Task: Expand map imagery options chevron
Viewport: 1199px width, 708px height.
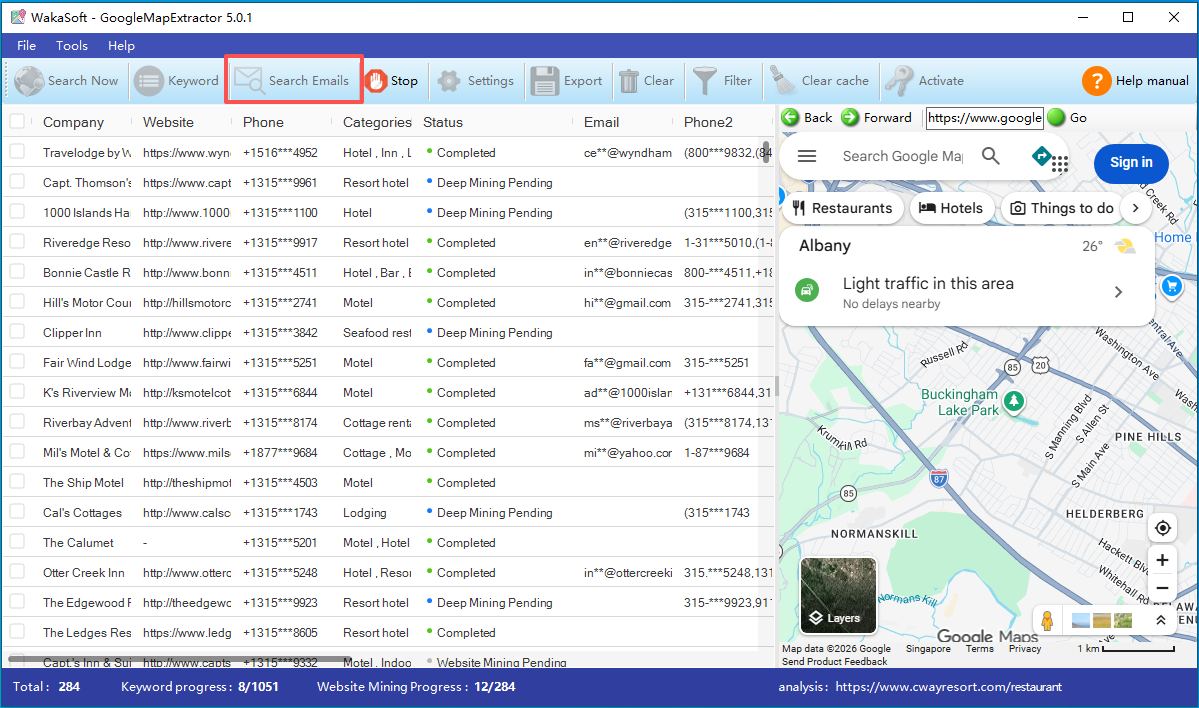Action: pyautogui.click(x=1161, y=620)
